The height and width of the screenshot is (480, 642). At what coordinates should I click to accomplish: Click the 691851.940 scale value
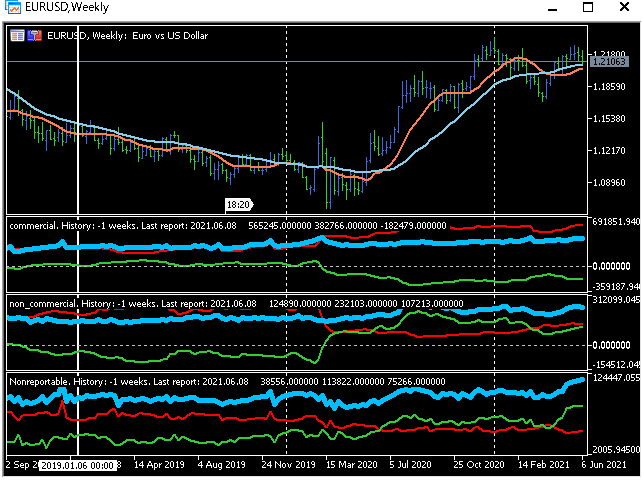(615, 222)
